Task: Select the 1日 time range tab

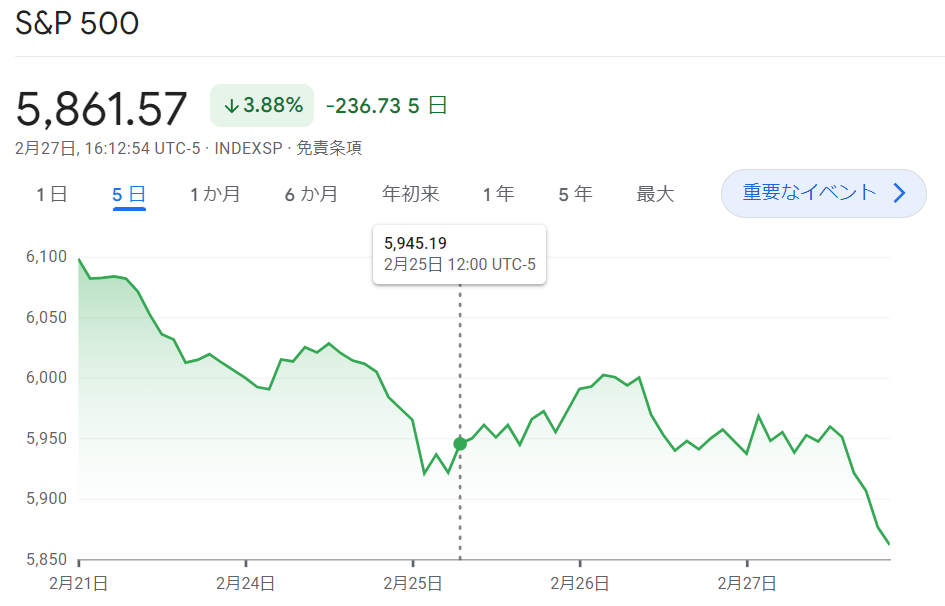Action: point(51,194)
